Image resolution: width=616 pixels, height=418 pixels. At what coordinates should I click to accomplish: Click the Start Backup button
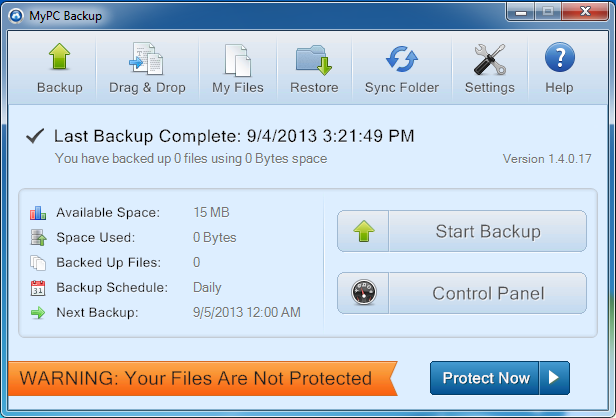[x=462, y=231]
